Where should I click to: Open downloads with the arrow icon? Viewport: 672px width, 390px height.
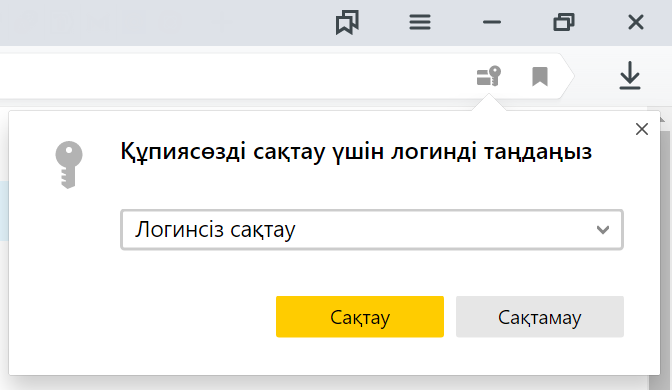point(630,76)
